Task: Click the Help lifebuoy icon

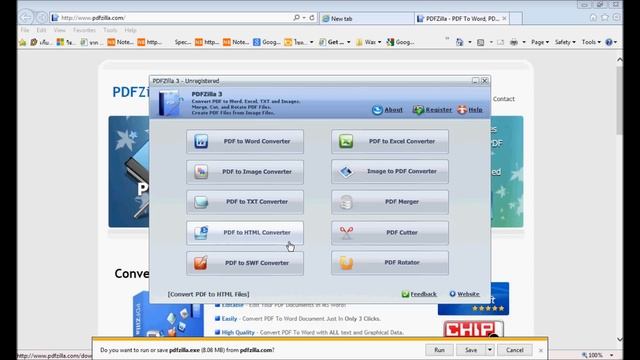Action: (462, 110)
